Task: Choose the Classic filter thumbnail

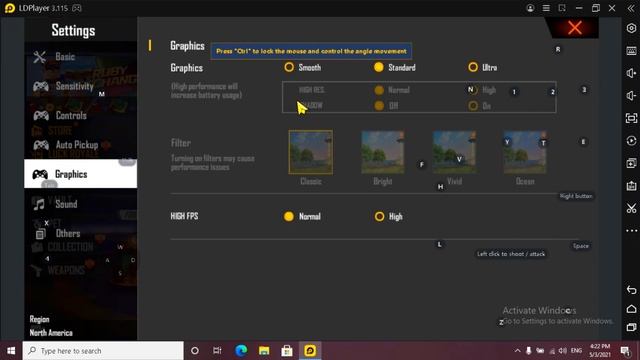Action: (311, 152)
